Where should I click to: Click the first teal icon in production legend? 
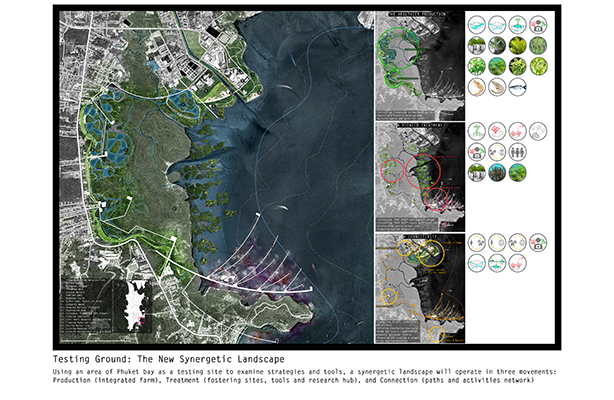click(x=476, y=23)
